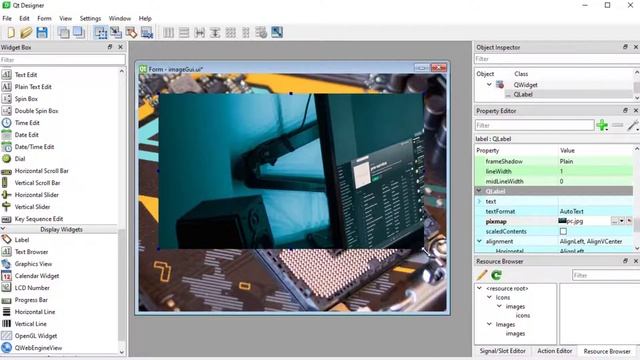Select the Edit Widgets mode icon
640x360 pixels.
click(x=100, y=32)
